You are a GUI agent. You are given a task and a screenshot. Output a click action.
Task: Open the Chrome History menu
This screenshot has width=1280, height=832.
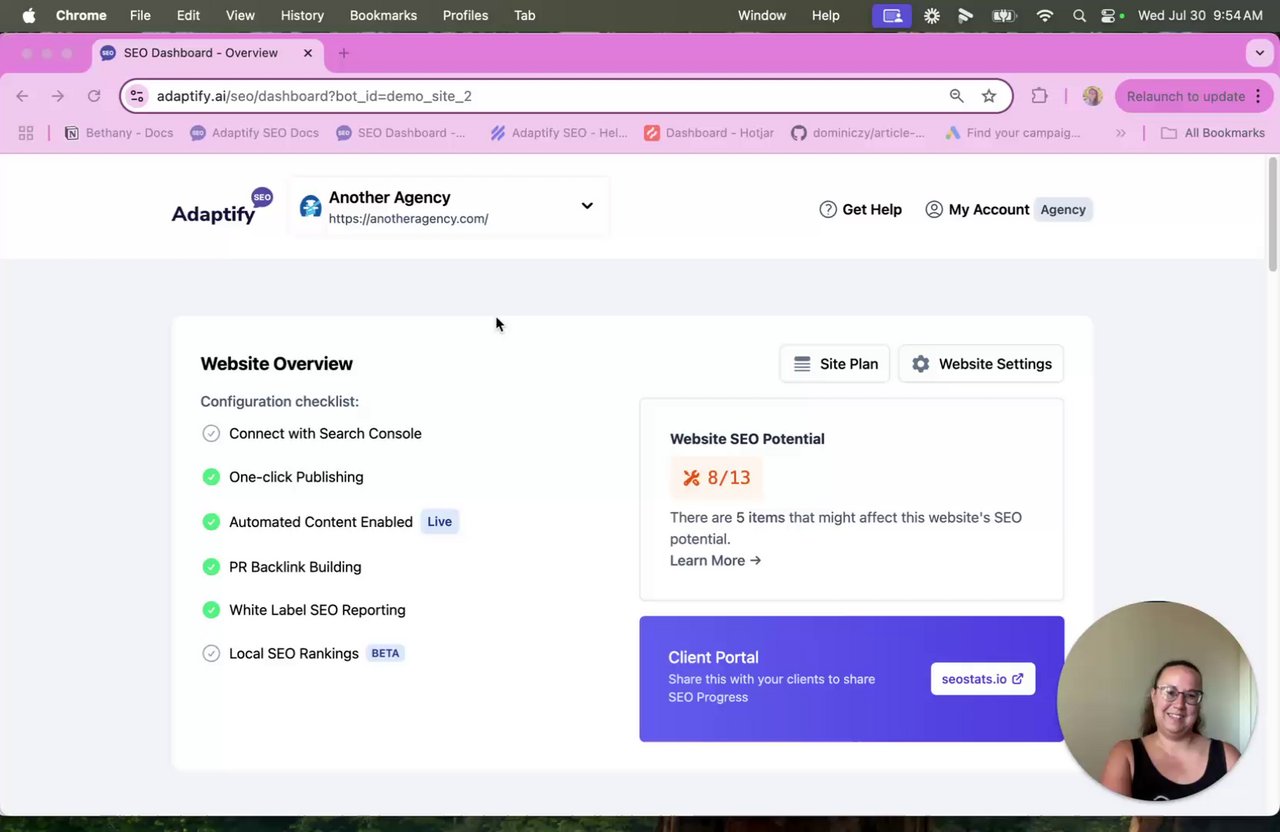coord(302,15)
